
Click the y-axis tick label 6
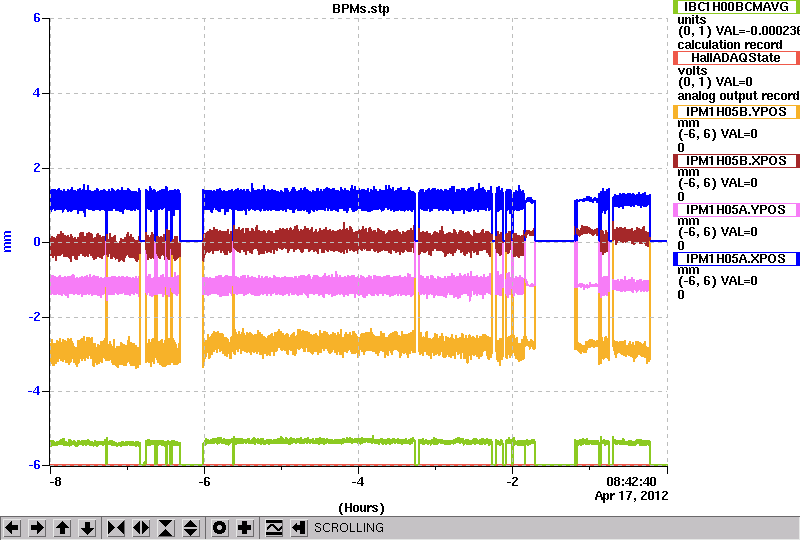[37, 18]
